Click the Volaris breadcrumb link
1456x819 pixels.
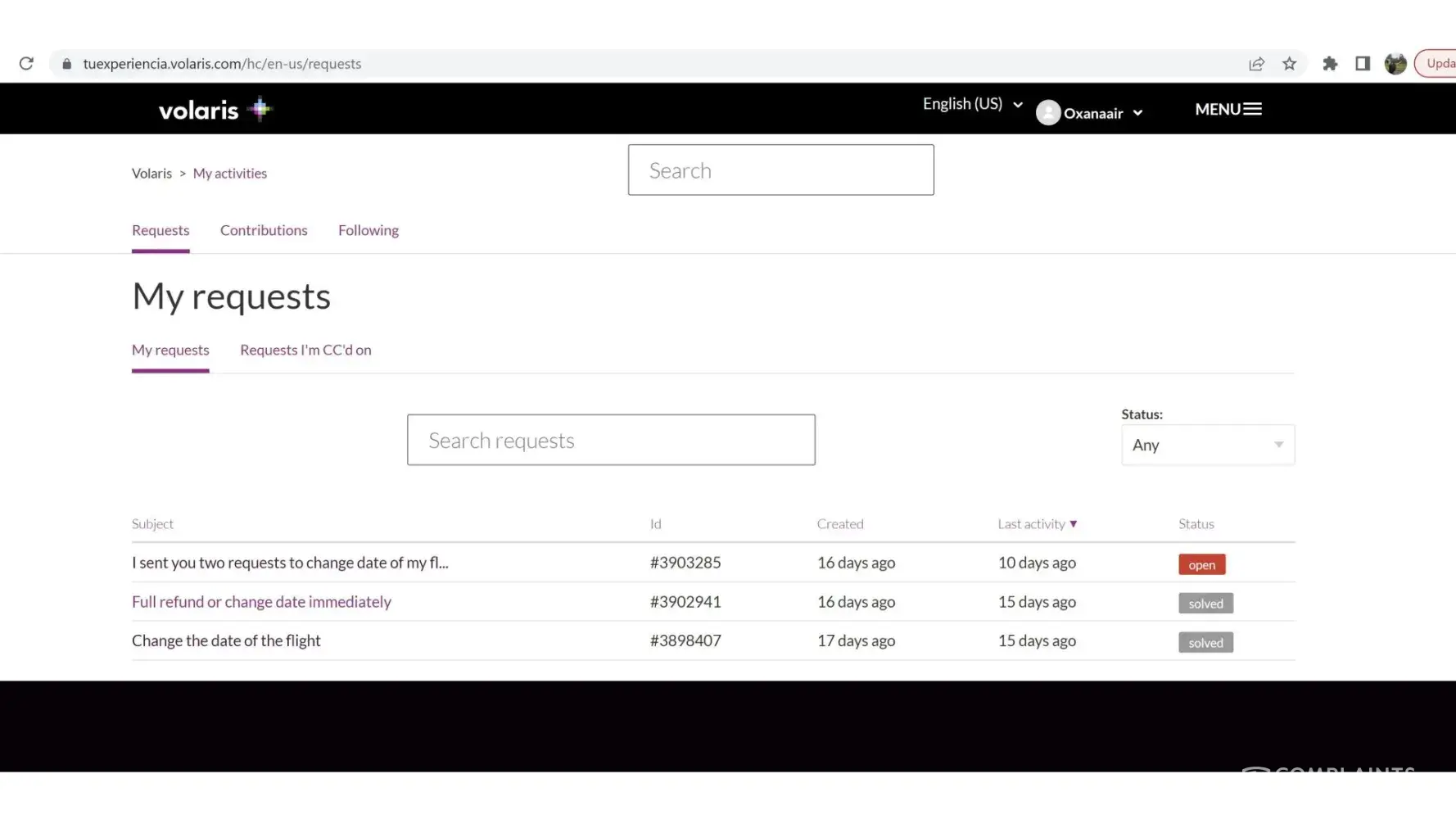151,174
